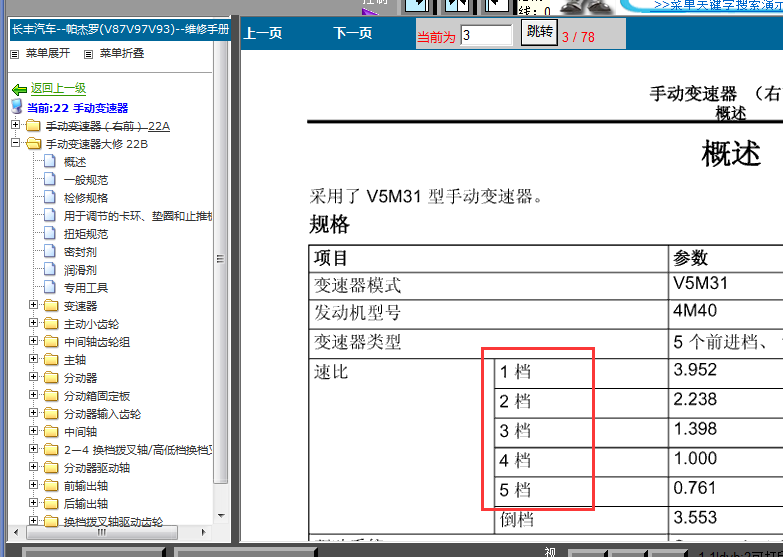Click the 菜单展开 menu expand link
This screenshot has width=783, height=557.
(48, 53)
